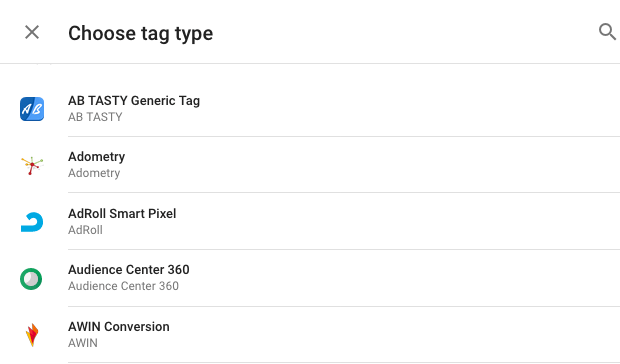Click the AWIN flame icon
620x364 pixels.
32,335
